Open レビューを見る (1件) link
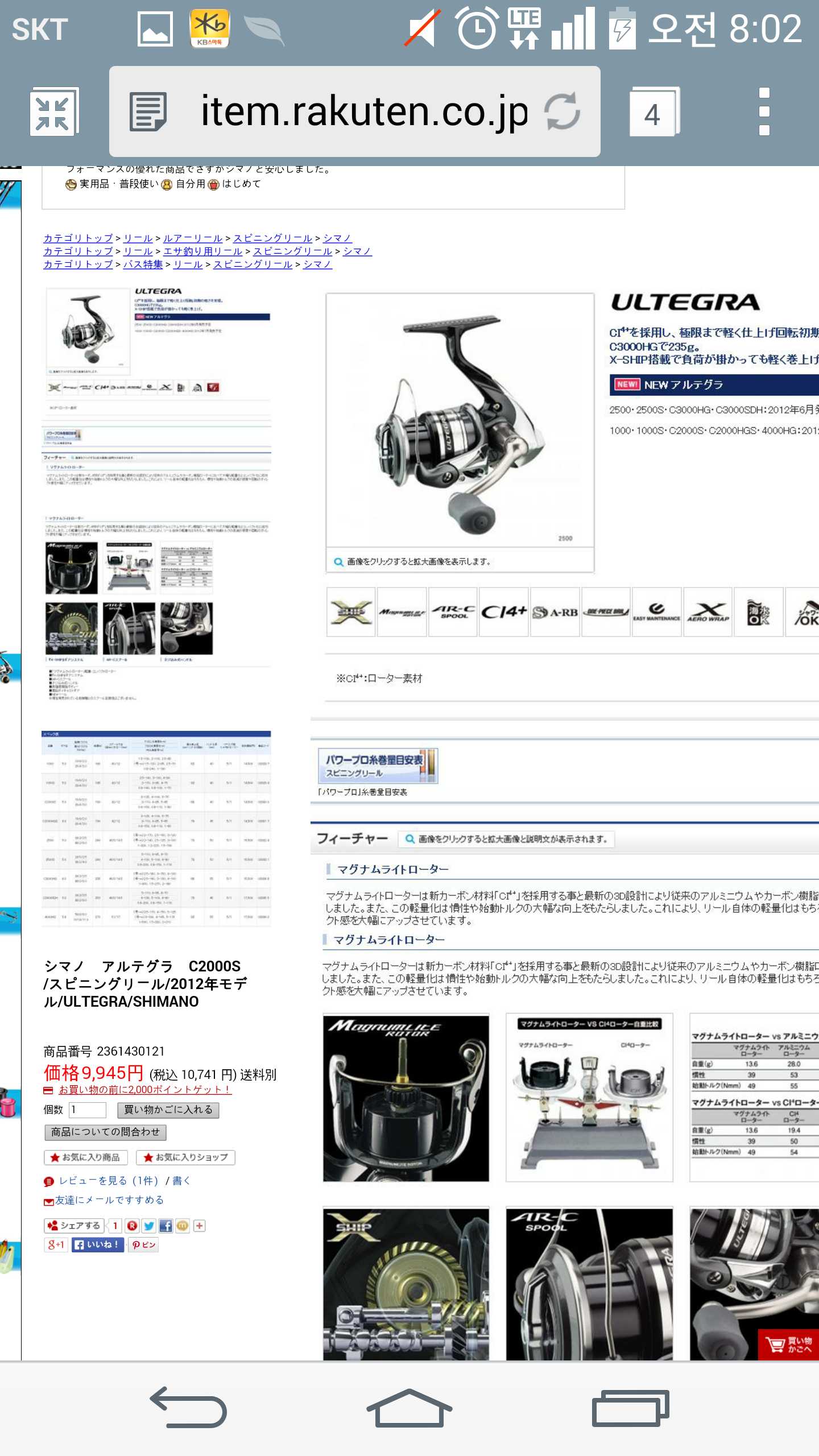 109,1181
